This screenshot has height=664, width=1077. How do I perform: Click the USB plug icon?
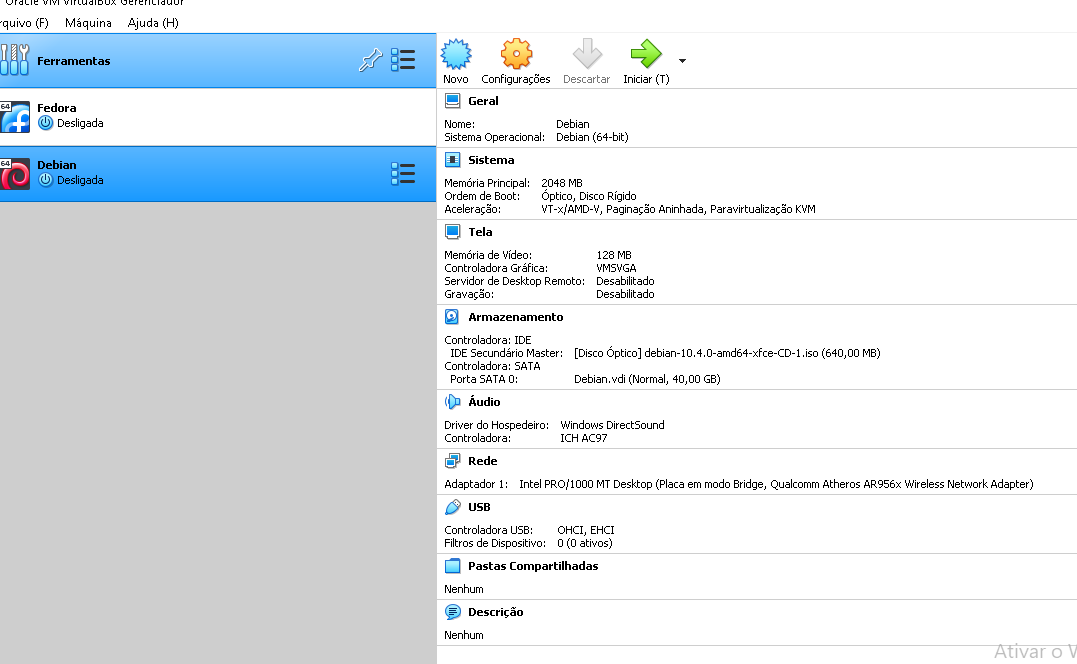tap(452, 507)
